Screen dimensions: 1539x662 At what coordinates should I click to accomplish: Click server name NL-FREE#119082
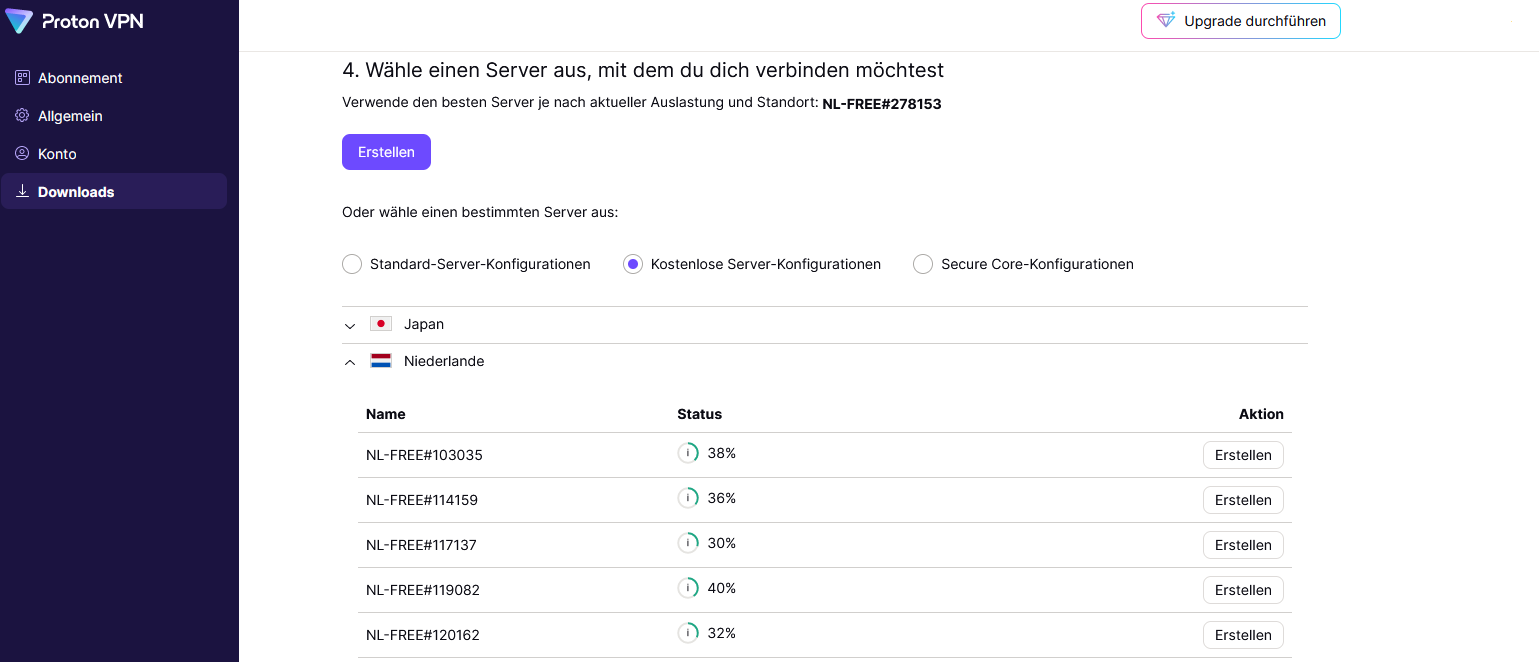click(423, 590)
